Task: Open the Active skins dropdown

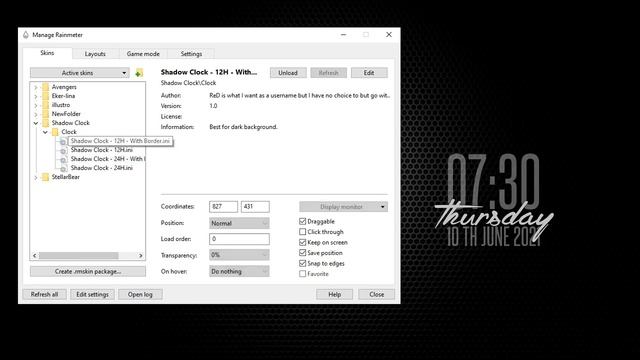Action: point(80,73)
